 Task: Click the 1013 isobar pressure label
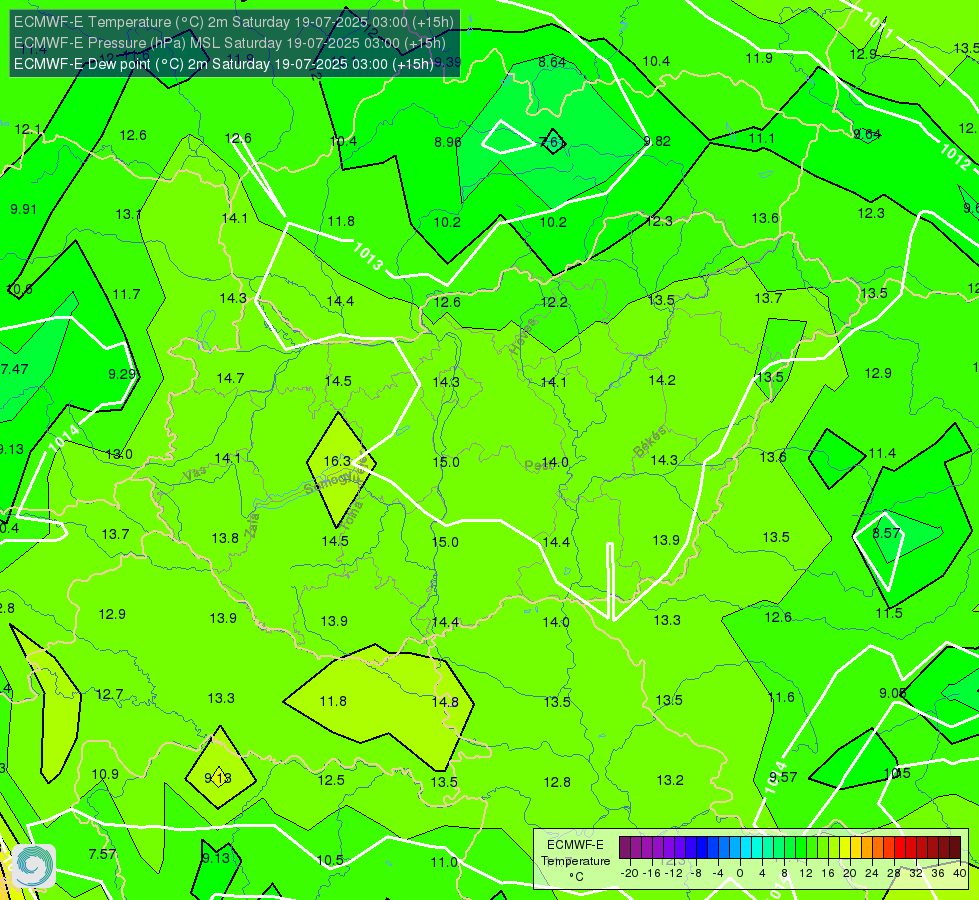point(368,256)
